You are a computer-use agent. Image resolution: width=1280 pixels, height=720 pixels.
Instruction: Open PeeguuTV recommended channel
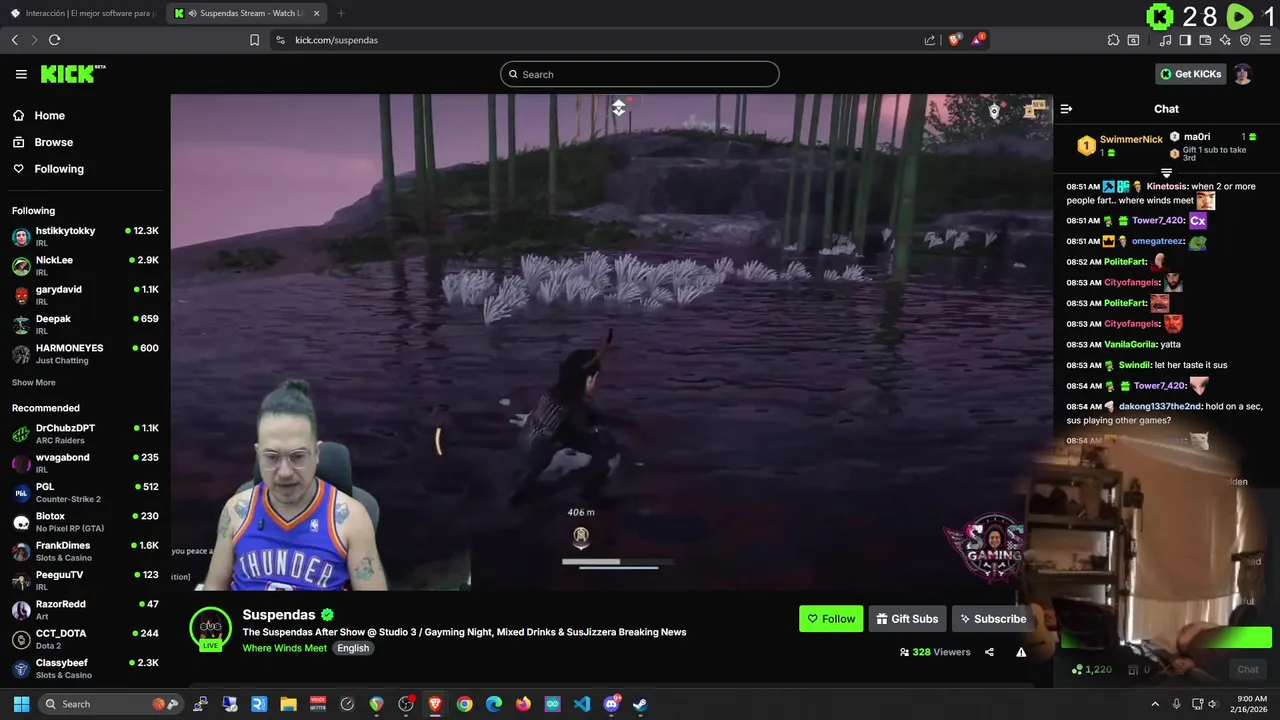coord(85,580)
